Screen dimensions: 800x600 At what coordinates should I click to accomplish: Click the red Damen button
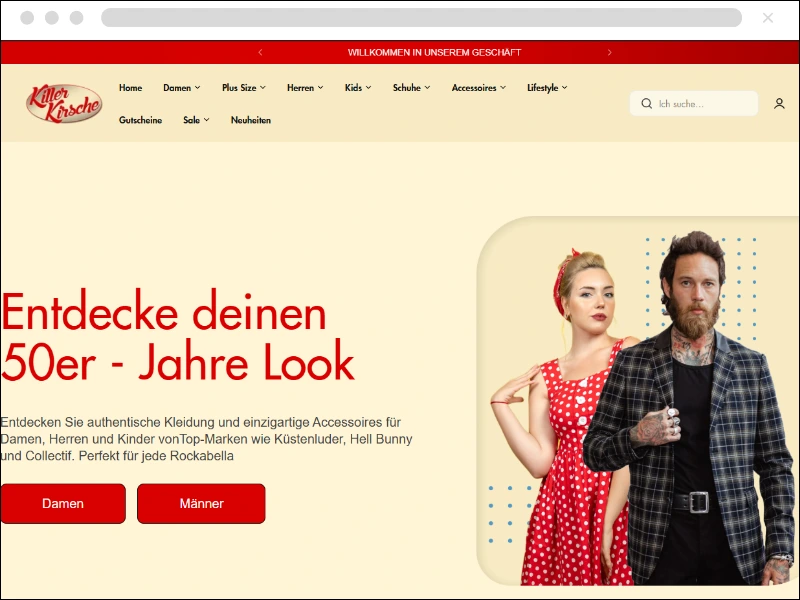63,504
